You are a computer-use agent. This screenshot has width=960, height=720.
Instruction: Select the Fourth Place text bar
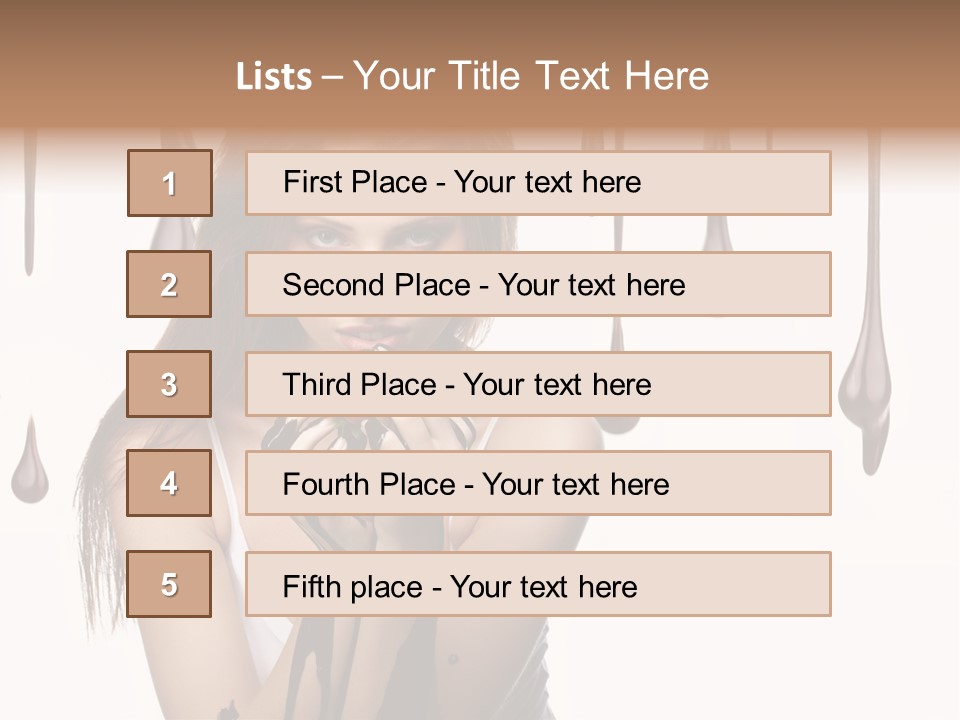538,483
